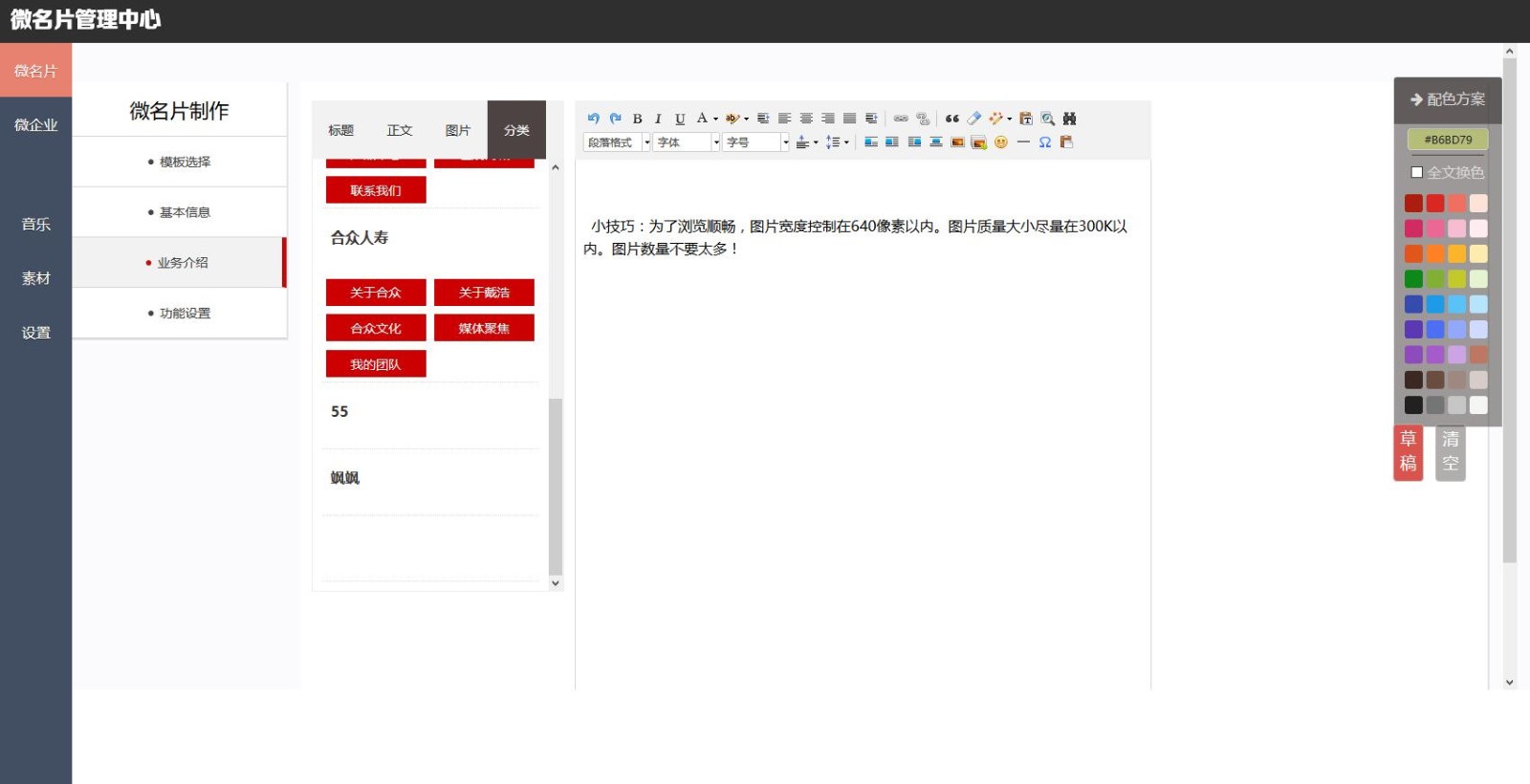Insert a hyperlink with the link icon
1530x784 pixels.
[x=901, y=119]
